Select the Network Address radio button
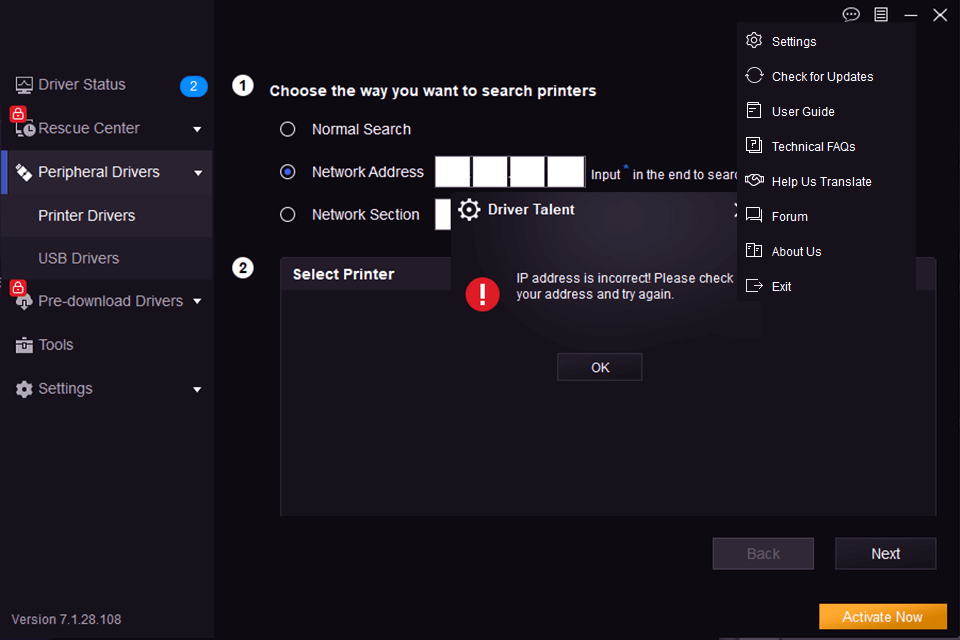 pyautogui.click(x=288, y=172)
